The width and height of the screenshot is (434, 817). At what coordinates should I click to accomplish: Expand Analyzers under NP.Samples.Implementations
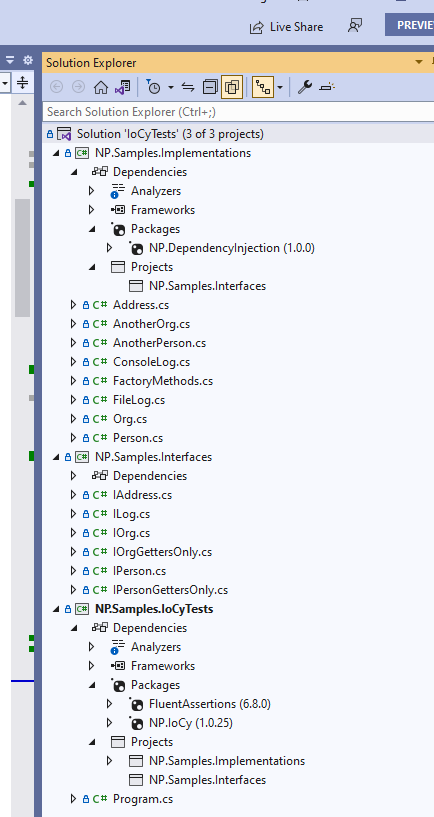[x=92, y=191]
